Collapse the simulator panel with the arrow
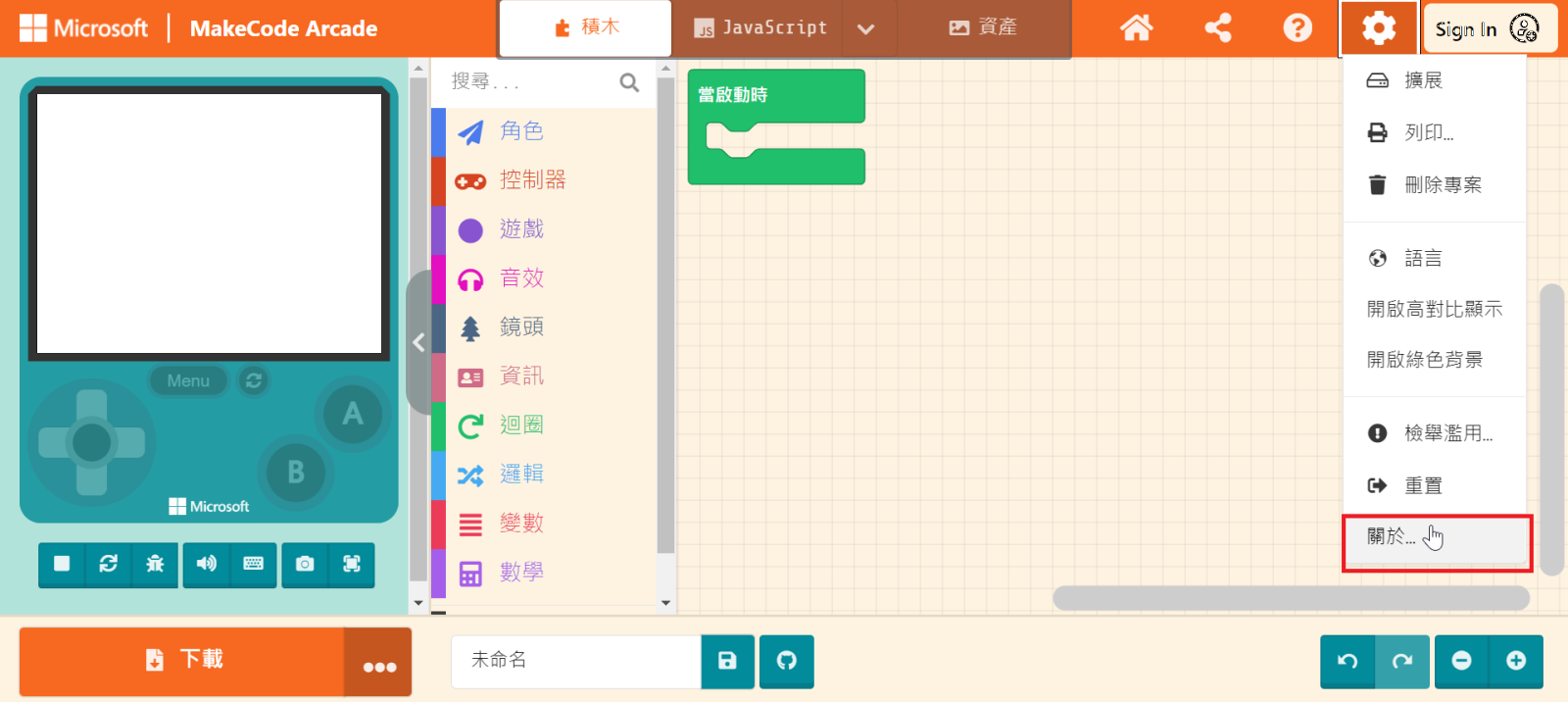The height and width of the screenshot is (702, 1568). [418, 342]
